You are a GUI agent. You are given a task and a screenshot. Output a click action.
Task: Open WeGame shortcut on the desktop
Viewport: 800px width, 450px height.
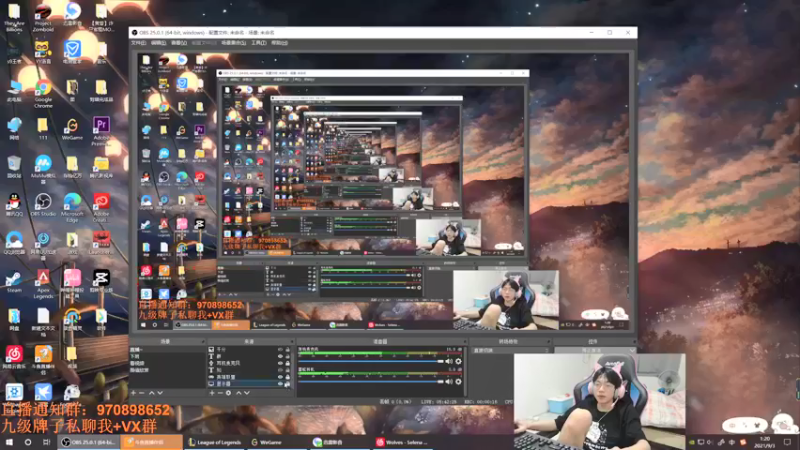[x=72, y=129]
